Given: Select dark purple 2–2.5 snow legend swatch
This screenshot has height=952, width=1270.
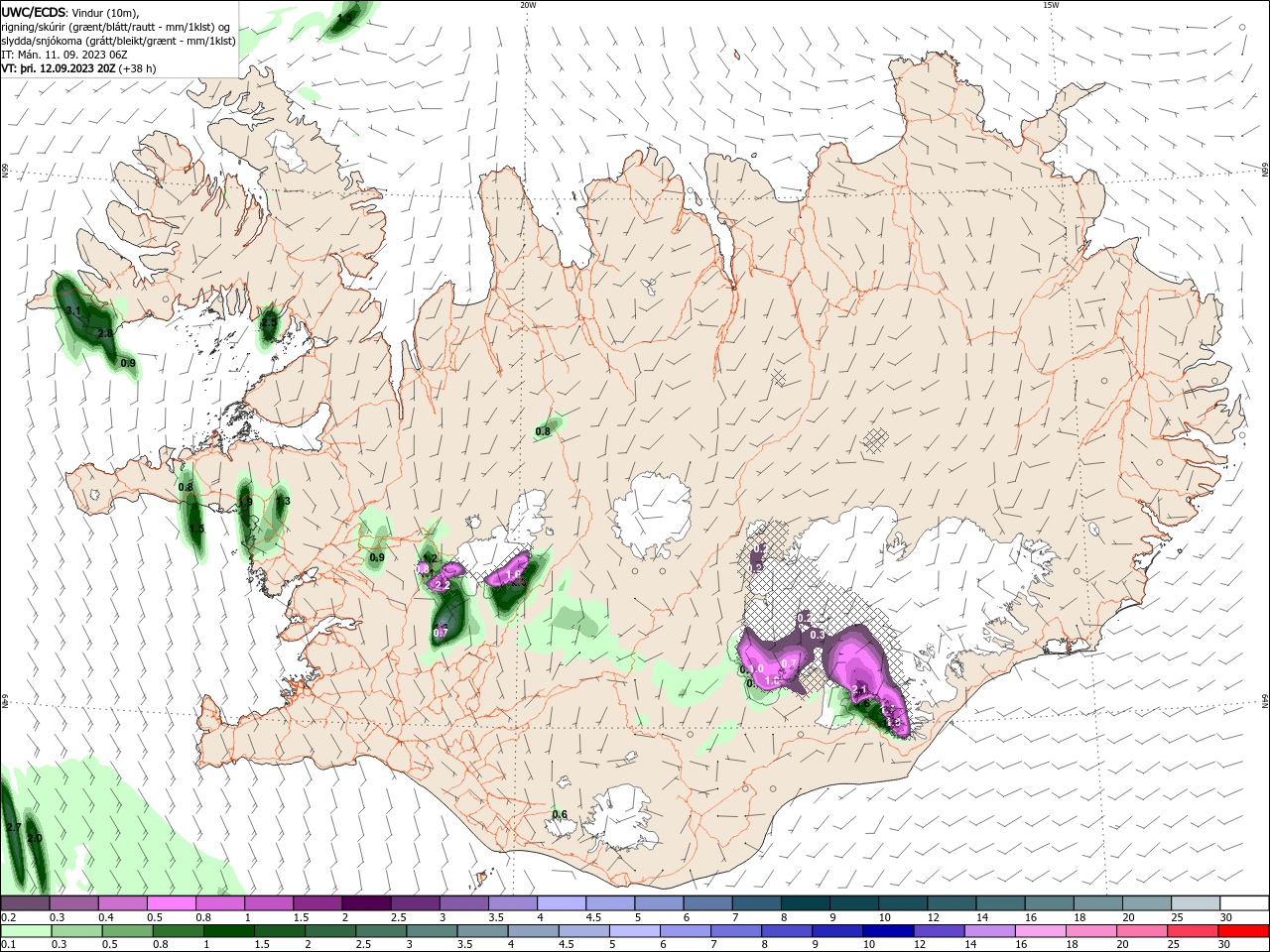Looking at the screenshot, I should (366, 903).
